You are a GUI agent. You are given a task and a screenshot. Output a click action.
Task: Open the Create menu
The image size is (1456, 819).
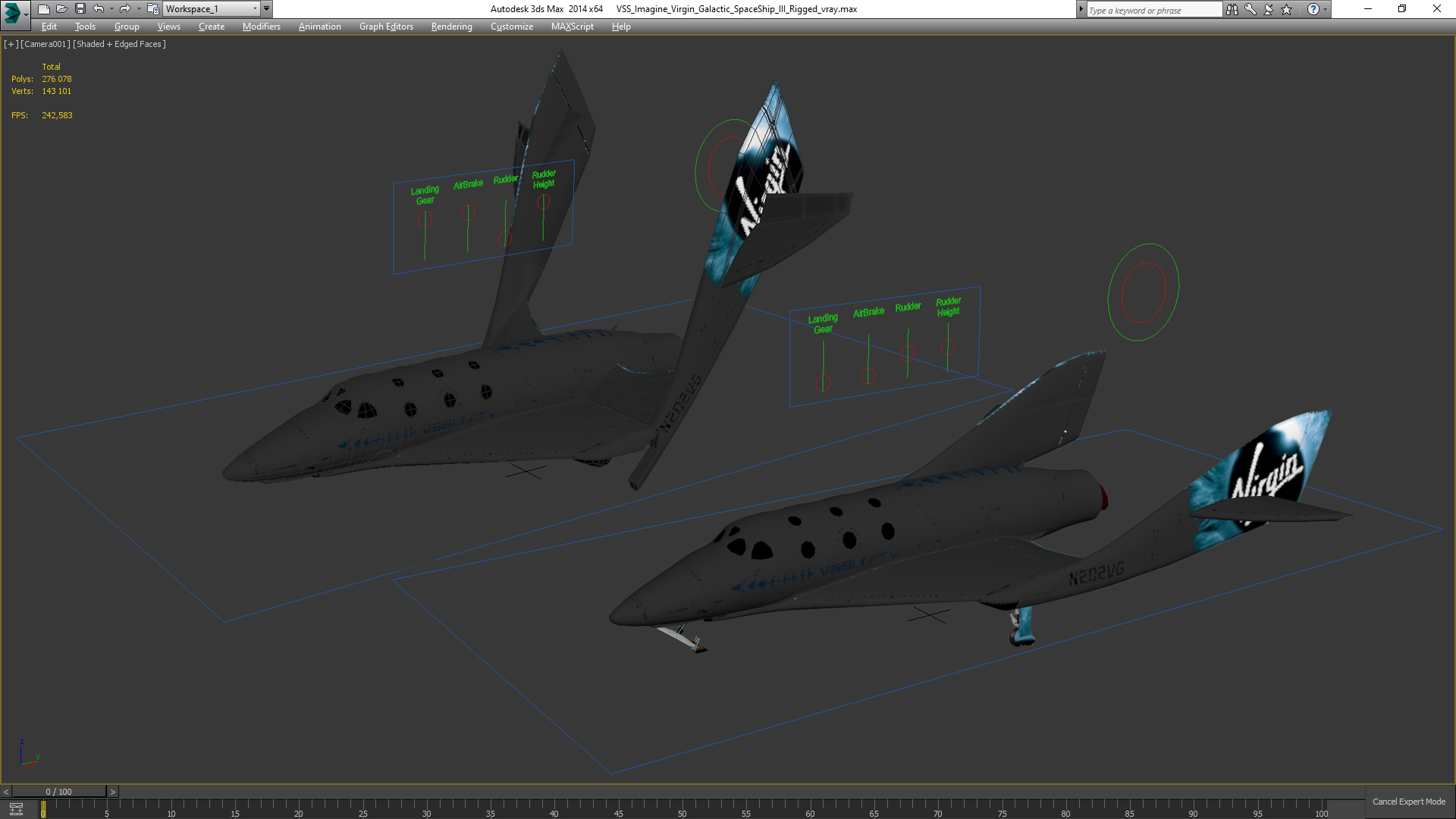(212, 27)
